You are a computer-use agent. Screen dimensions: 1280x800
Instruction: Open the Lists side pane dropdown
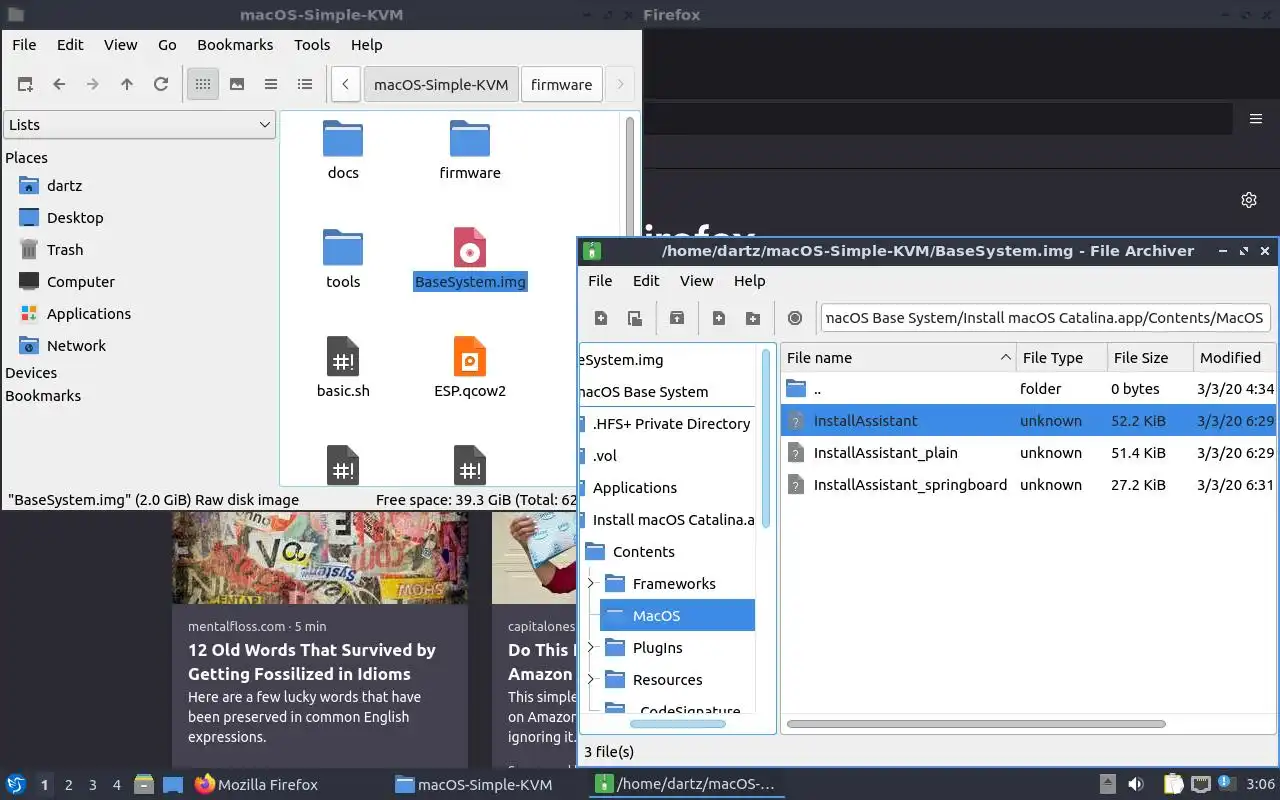(x=139, y=125)
